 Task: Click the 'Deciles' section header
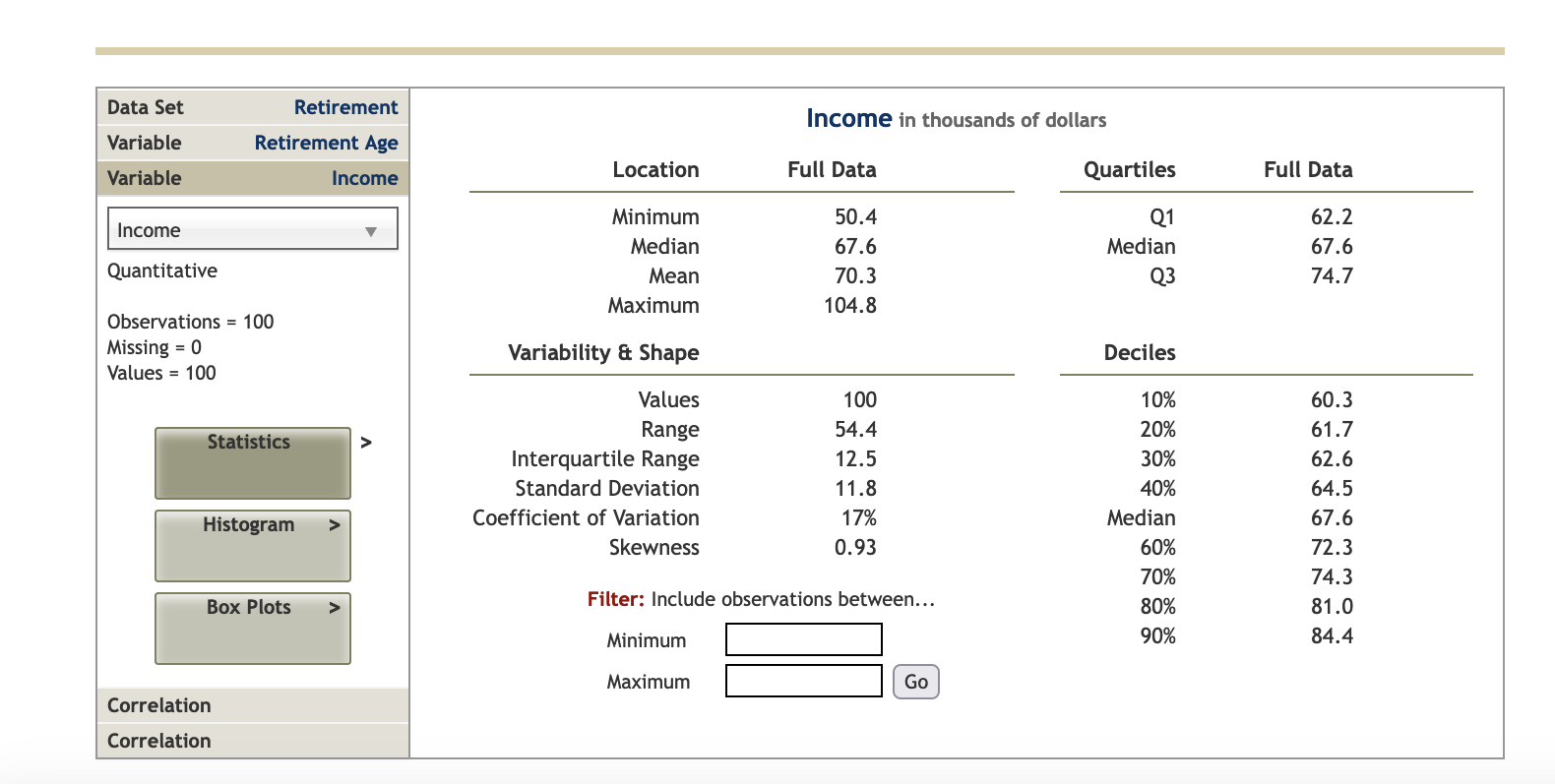(x=1140, y=352)
